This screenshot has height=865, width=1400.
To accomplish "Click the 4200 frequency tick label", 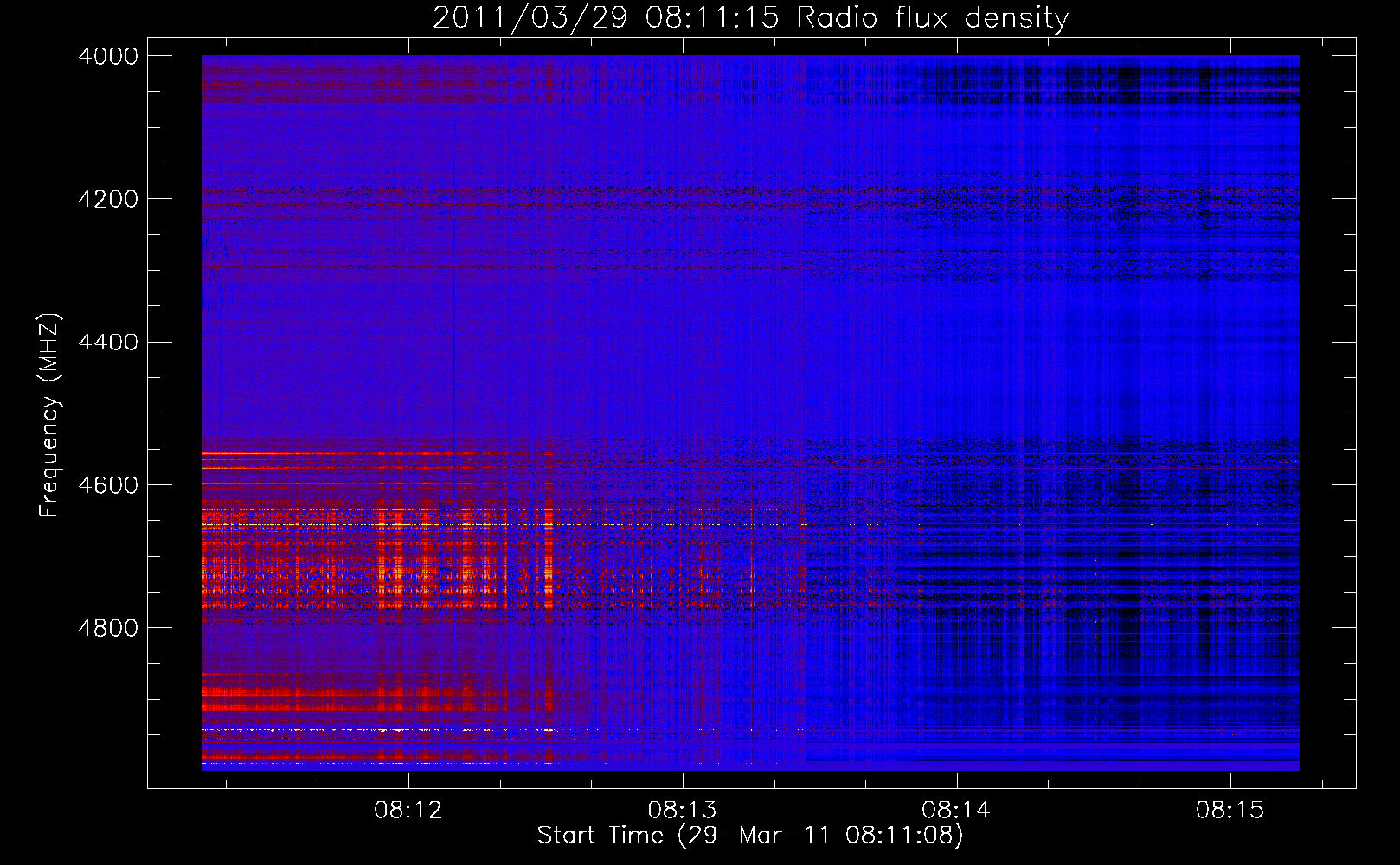I will 108,199.
